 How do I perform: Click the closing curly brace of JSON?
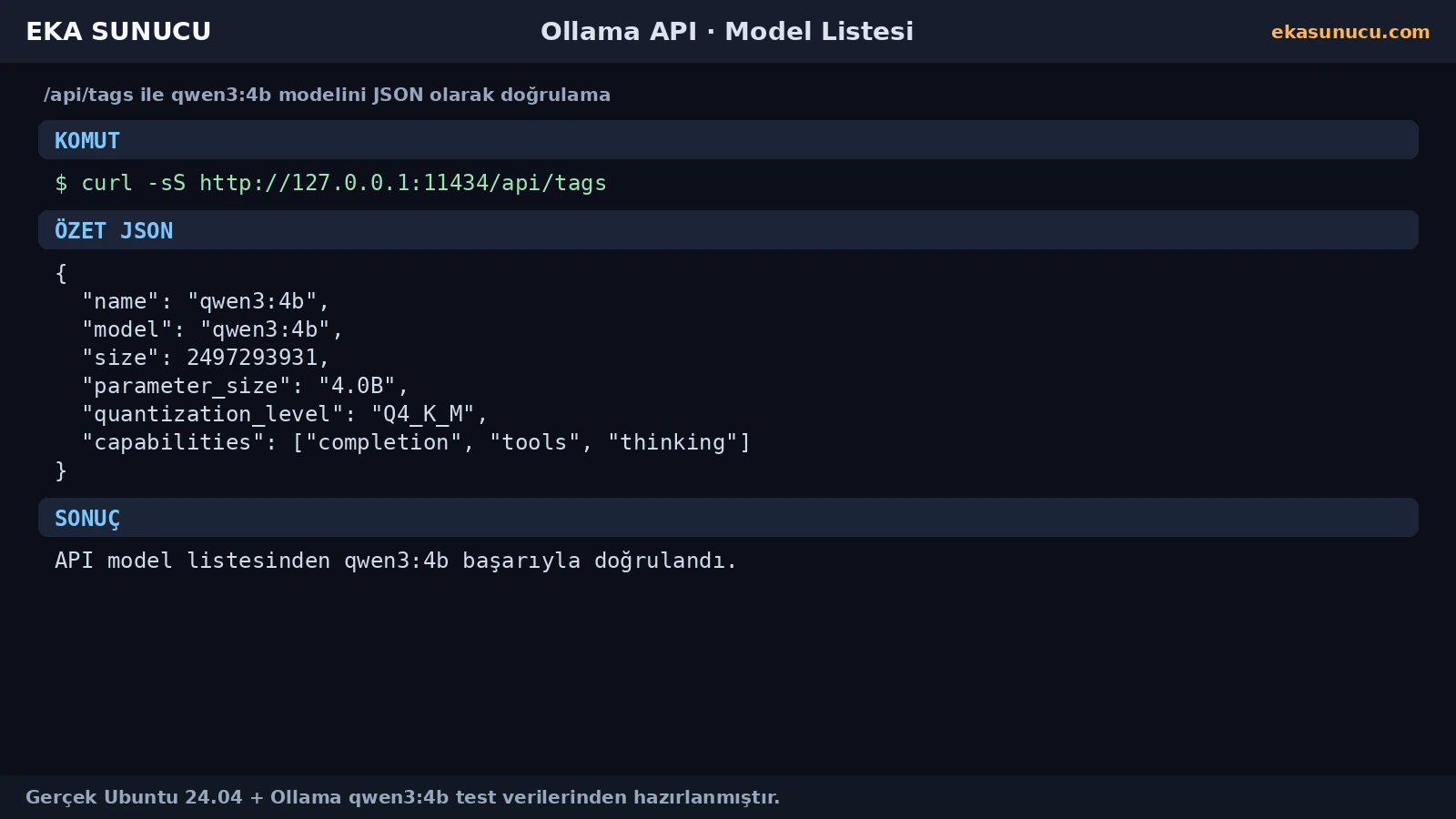click(61, 470)
